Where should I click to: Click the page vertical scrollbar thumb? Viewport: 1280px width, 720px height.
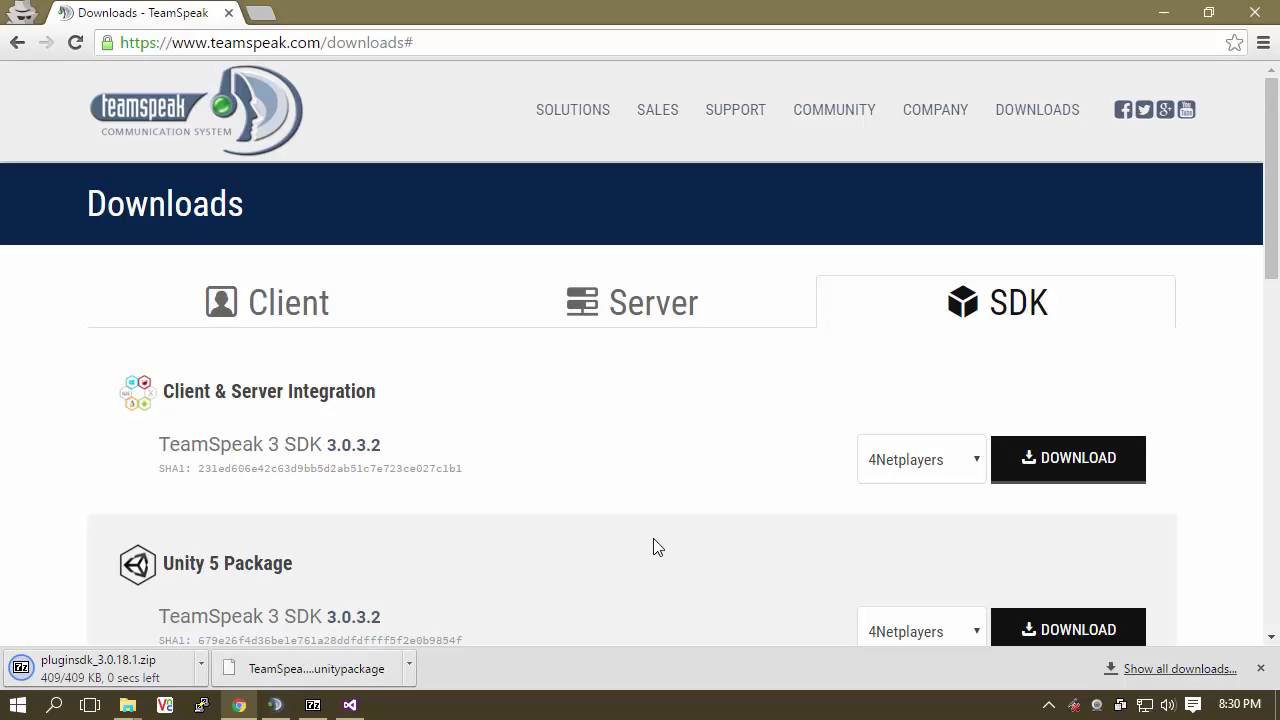click(x=1271, y=176)
